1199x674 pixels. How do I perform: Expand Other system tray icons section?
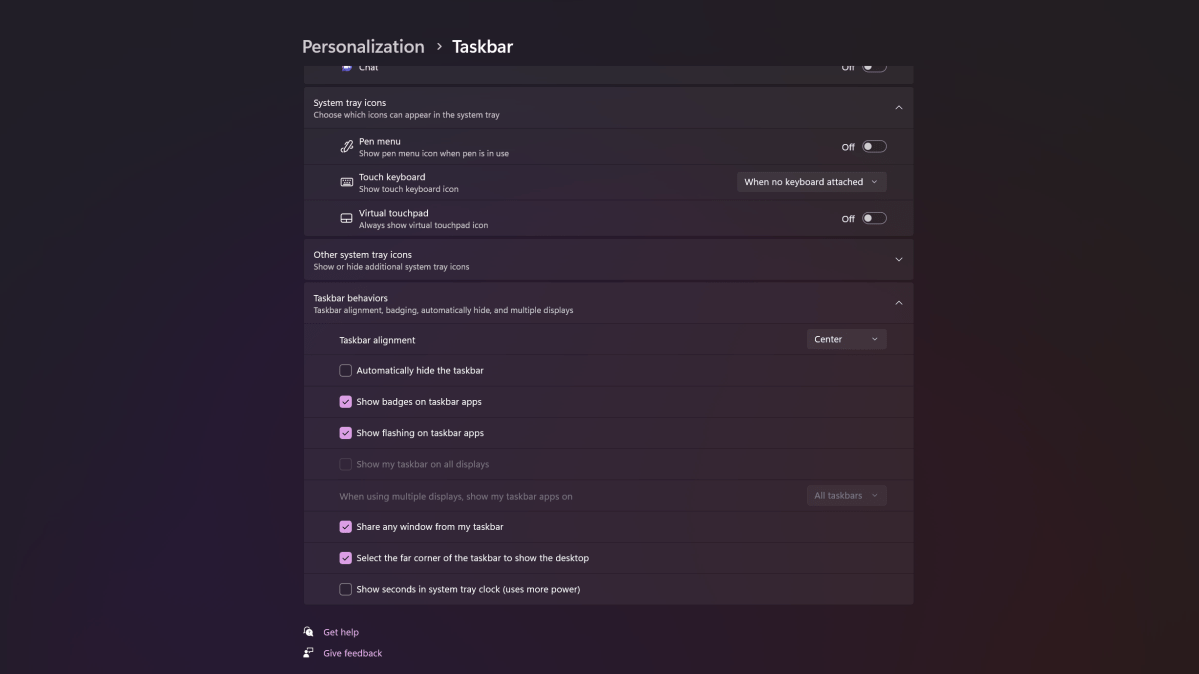898,260
